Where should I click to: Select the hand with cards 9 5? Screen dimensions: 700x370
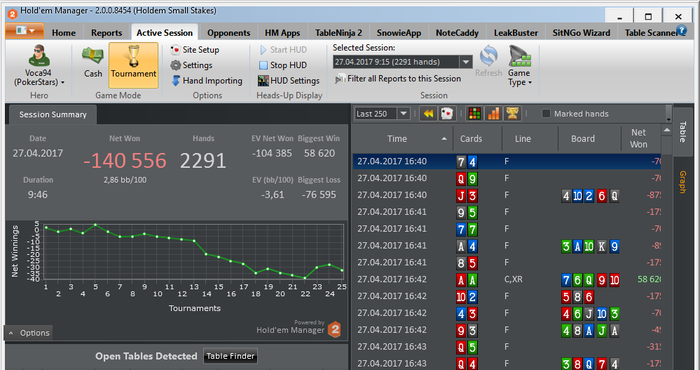coord(507,212)
